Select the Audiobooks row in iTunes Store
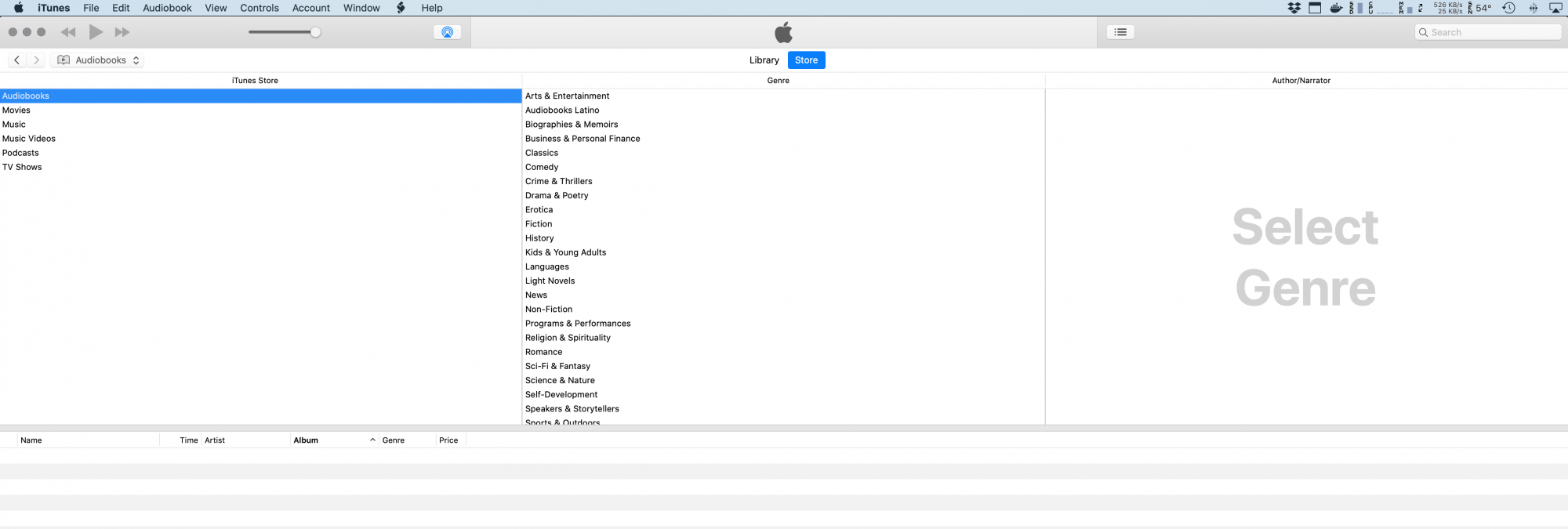Screen dimensions: 1568x529 (x=260, y=96)
